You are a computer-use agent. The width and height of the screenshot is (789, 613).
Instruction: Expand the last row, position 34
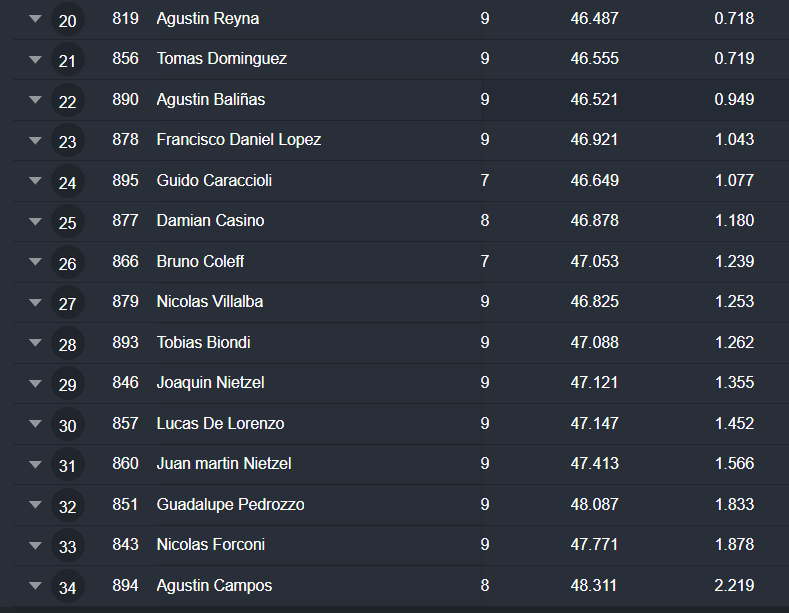(x=36, y=586)
